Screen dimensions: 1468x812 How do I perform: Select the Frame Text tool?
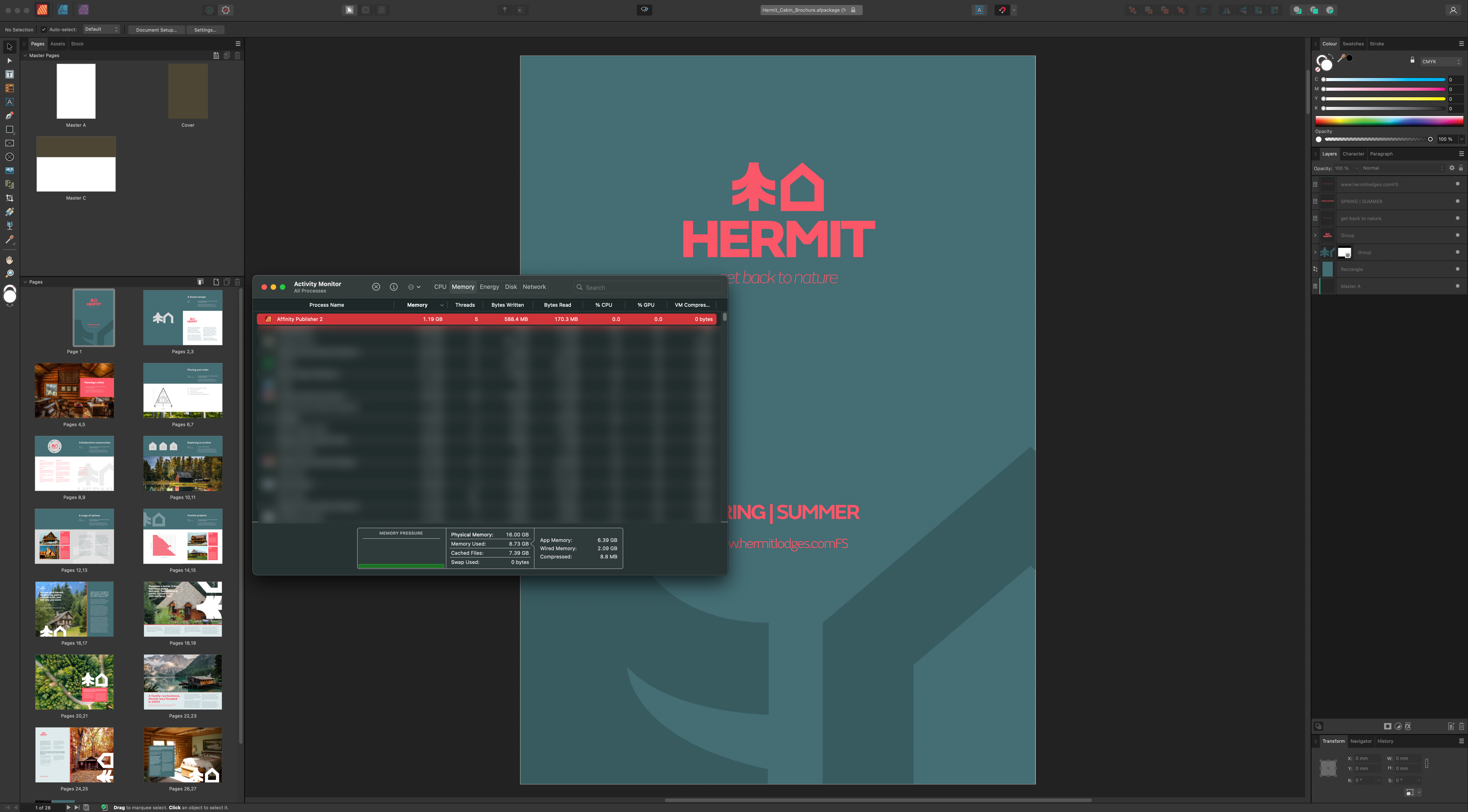[9, 75]
